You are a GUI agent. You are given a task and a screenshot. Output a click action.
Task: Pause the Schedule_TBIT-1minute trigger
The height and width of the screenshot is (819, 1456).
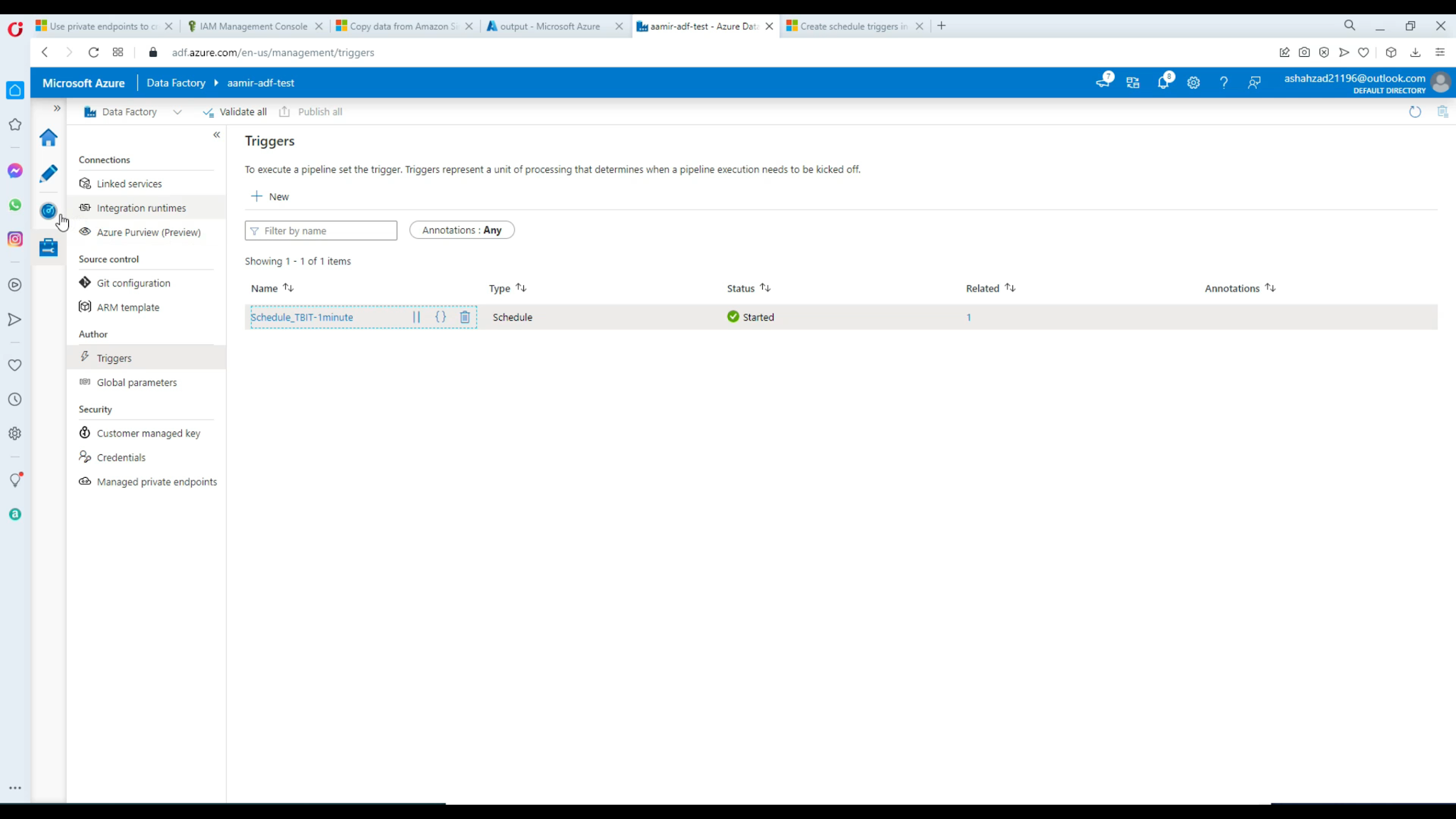pos(417,317)
